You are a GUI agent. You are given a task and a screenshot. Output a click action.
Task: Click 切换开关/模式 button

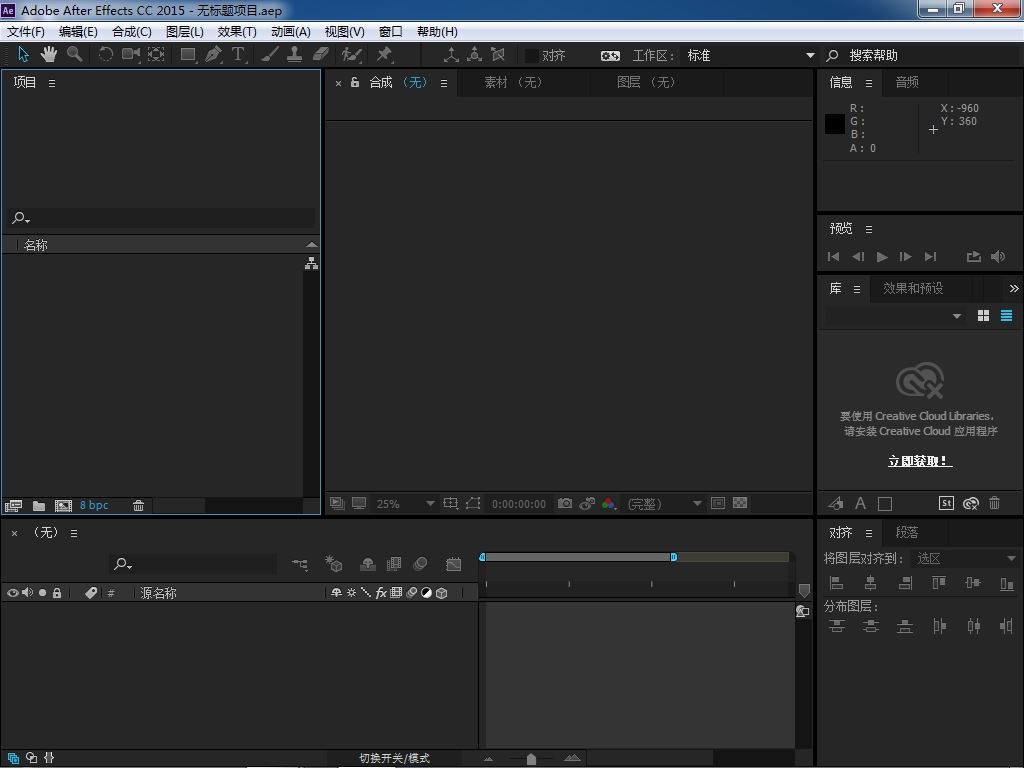pos(394,758)
